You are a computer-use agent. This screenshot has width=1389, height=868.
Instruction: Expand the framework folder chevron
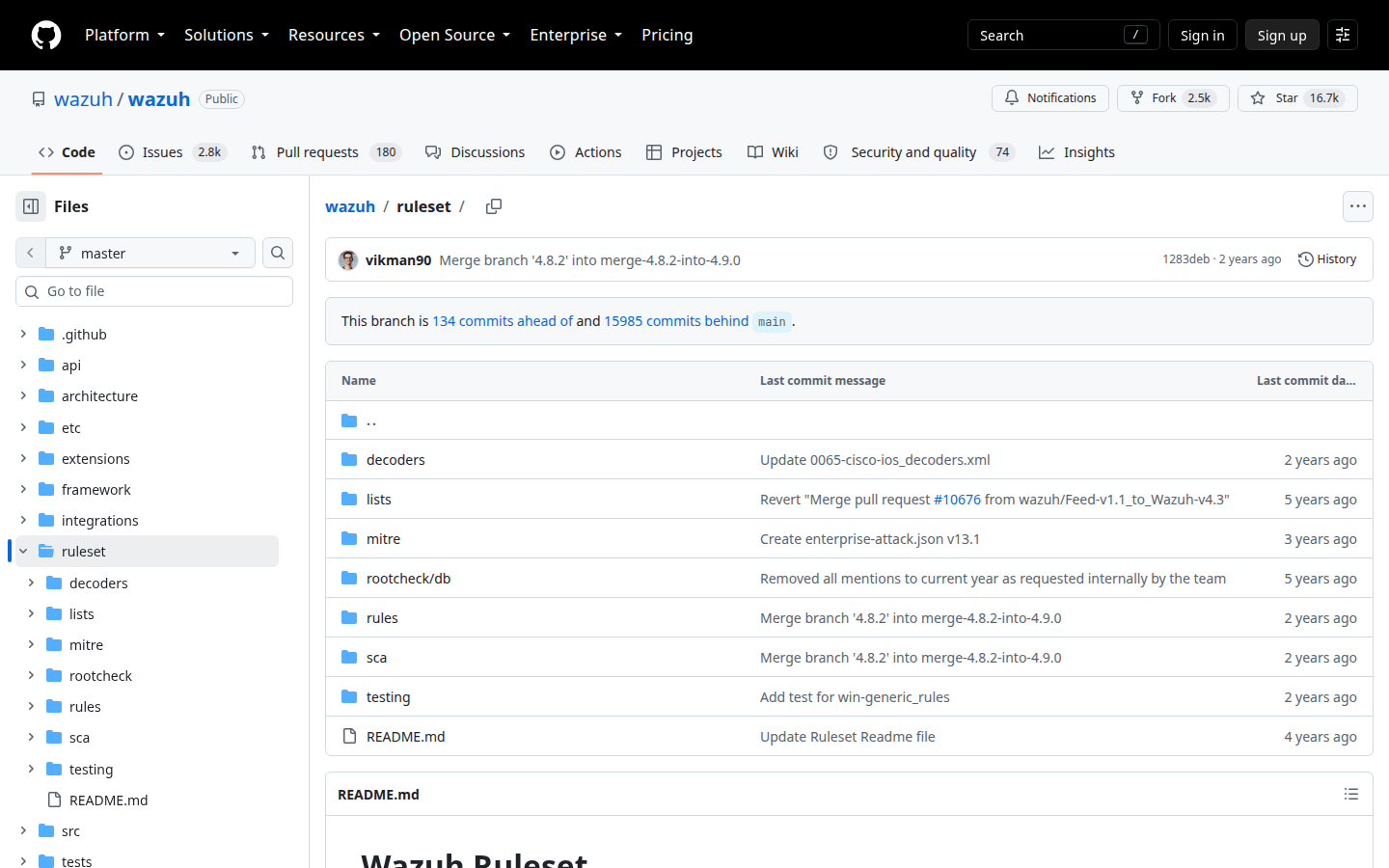(23, 490)
